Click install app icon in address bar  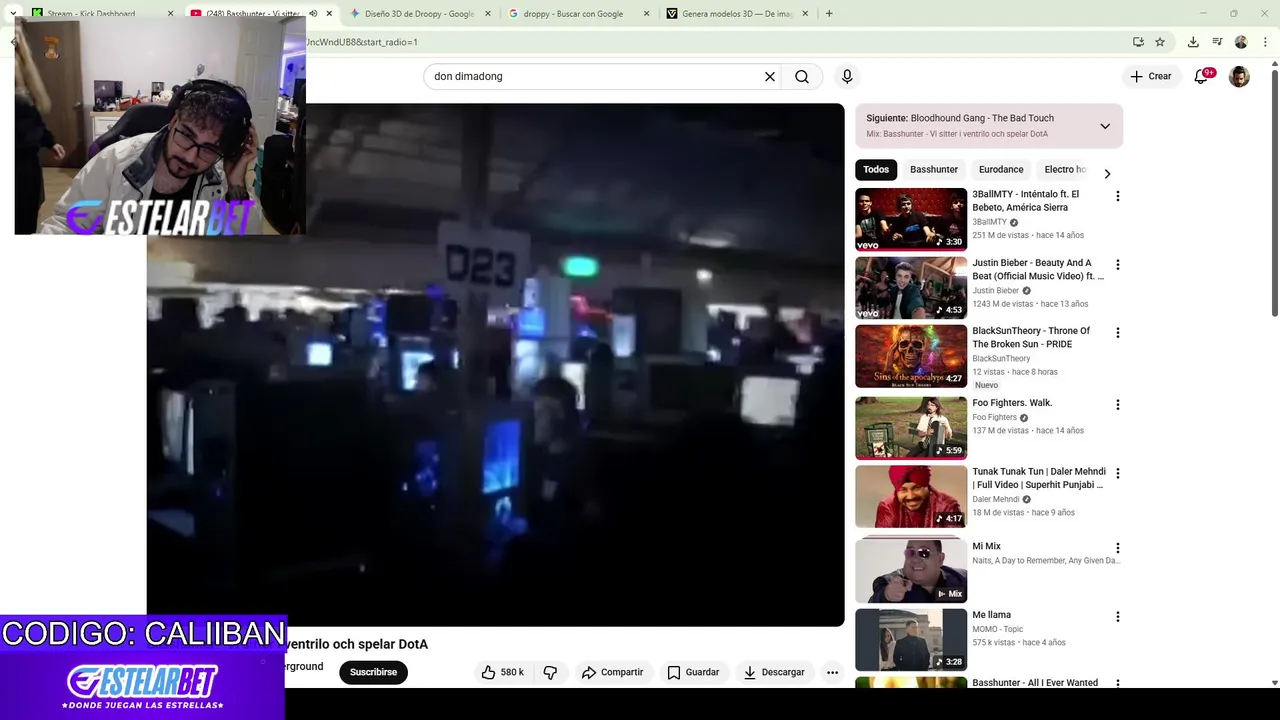1138,42
